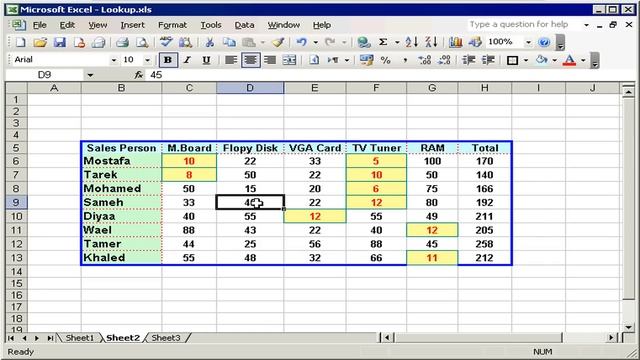This screenshot has height=360, width=640.
Task: Open the Borders dropdown arrow
Action: (526, 60)
